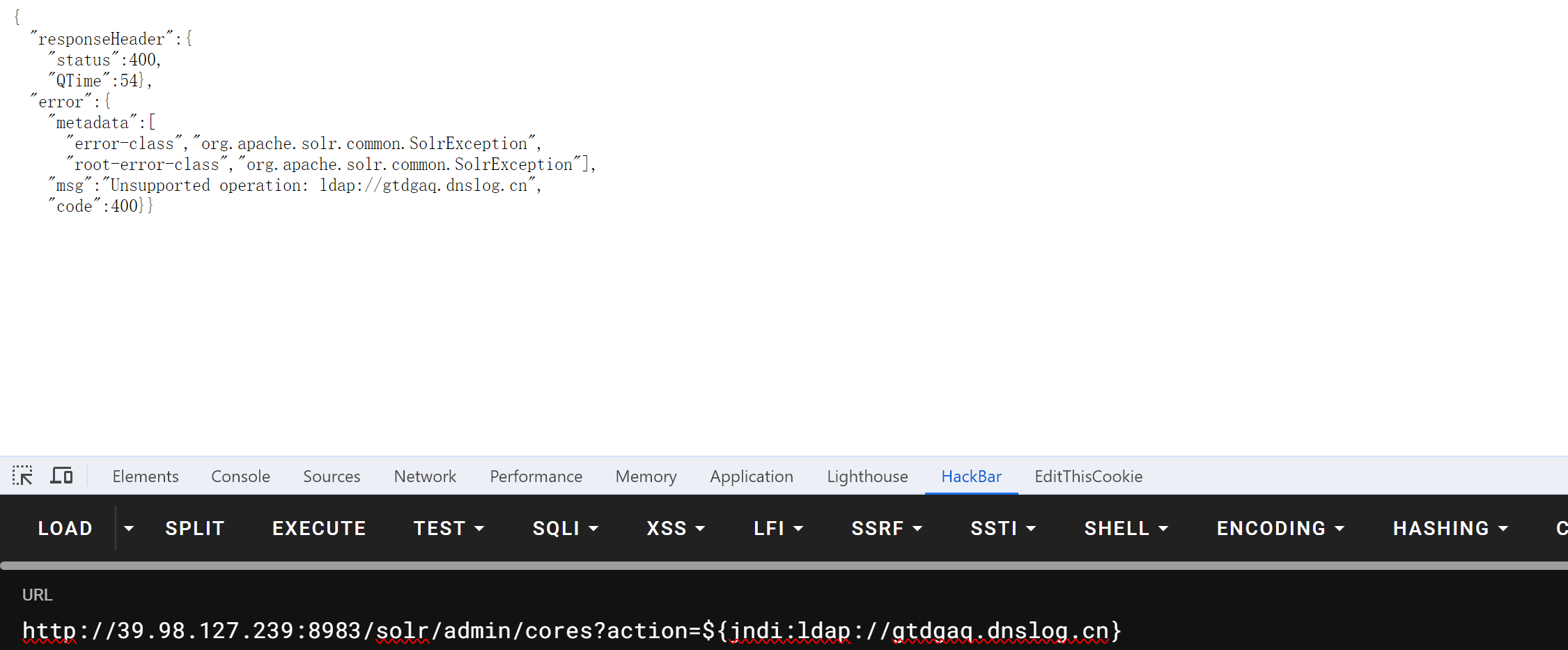
Task: Open the ENCODING menu
Action: coord(1280,529)
